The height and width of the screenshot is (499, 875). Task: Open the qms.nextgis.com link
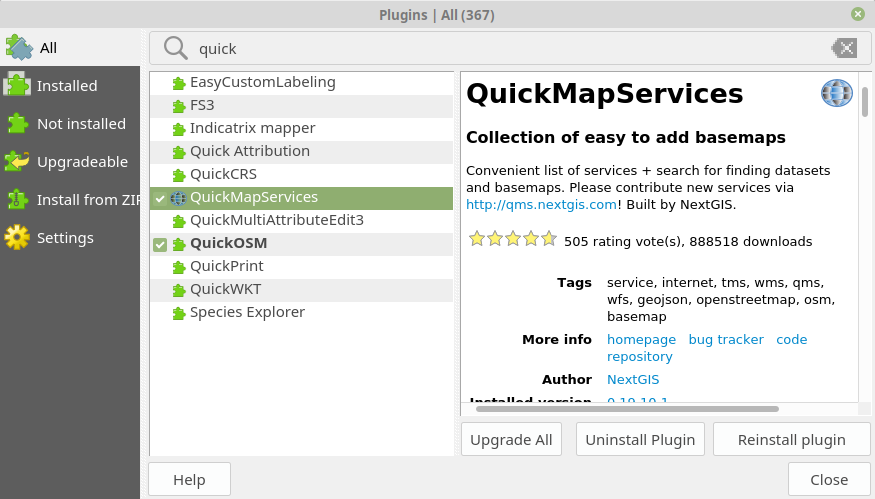[541, 204]
